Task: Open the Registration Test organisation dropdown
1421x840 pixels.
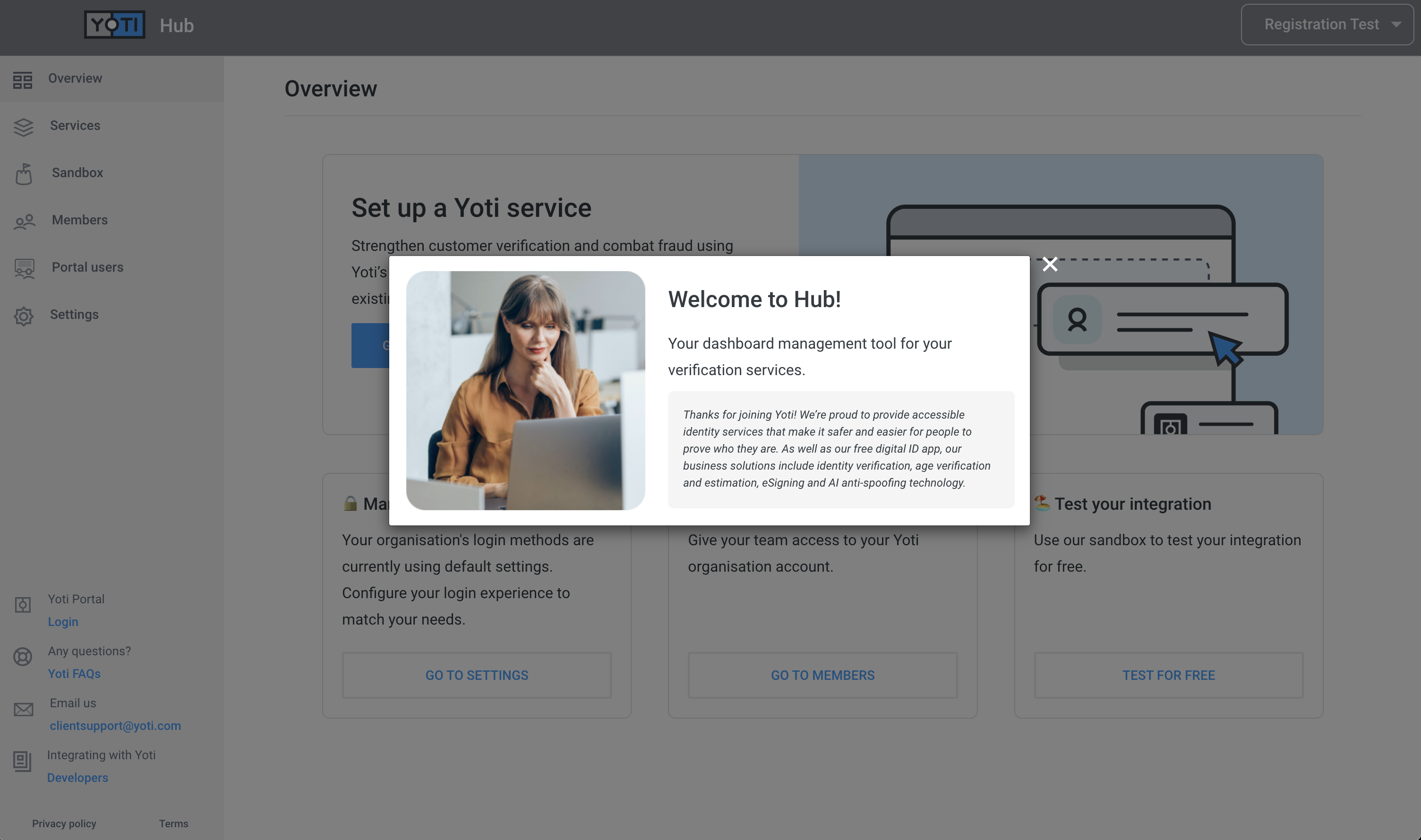Action: coord(1327,25)
